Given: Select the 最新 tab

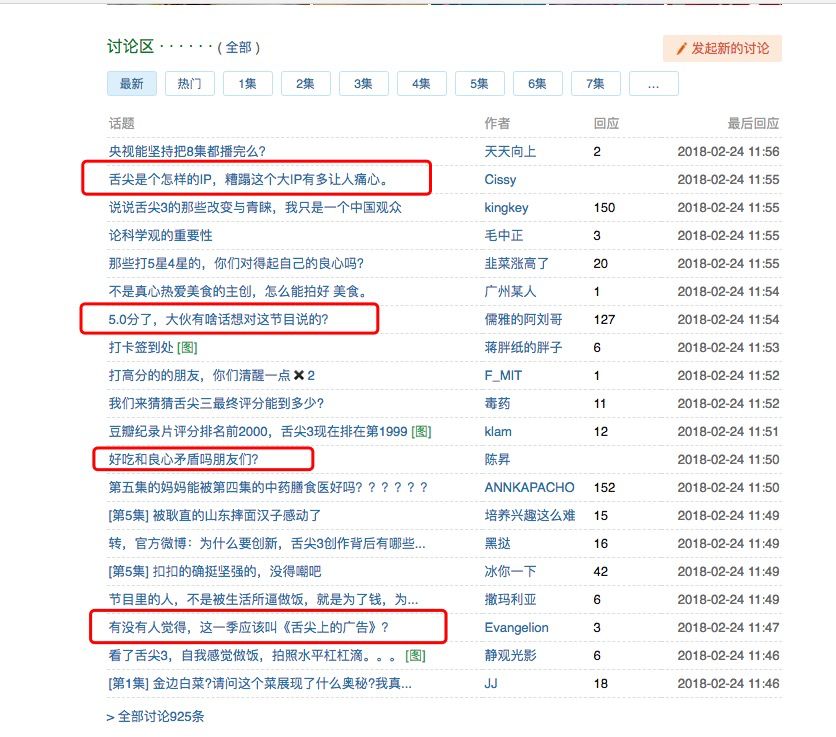Looking at the screenshot, I should pos(132,84).
